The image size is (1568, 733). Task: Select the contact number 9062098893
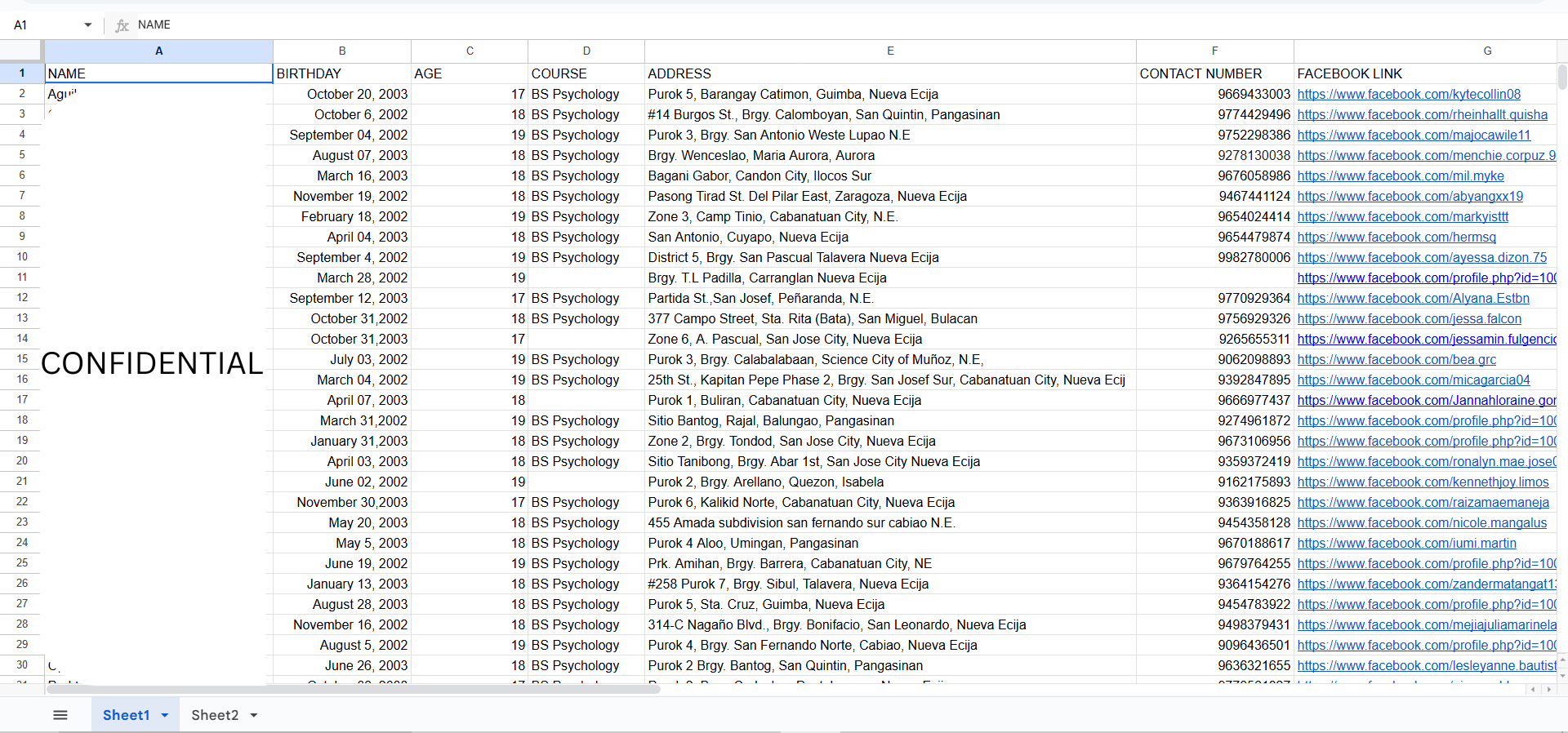click(1215, 360)
